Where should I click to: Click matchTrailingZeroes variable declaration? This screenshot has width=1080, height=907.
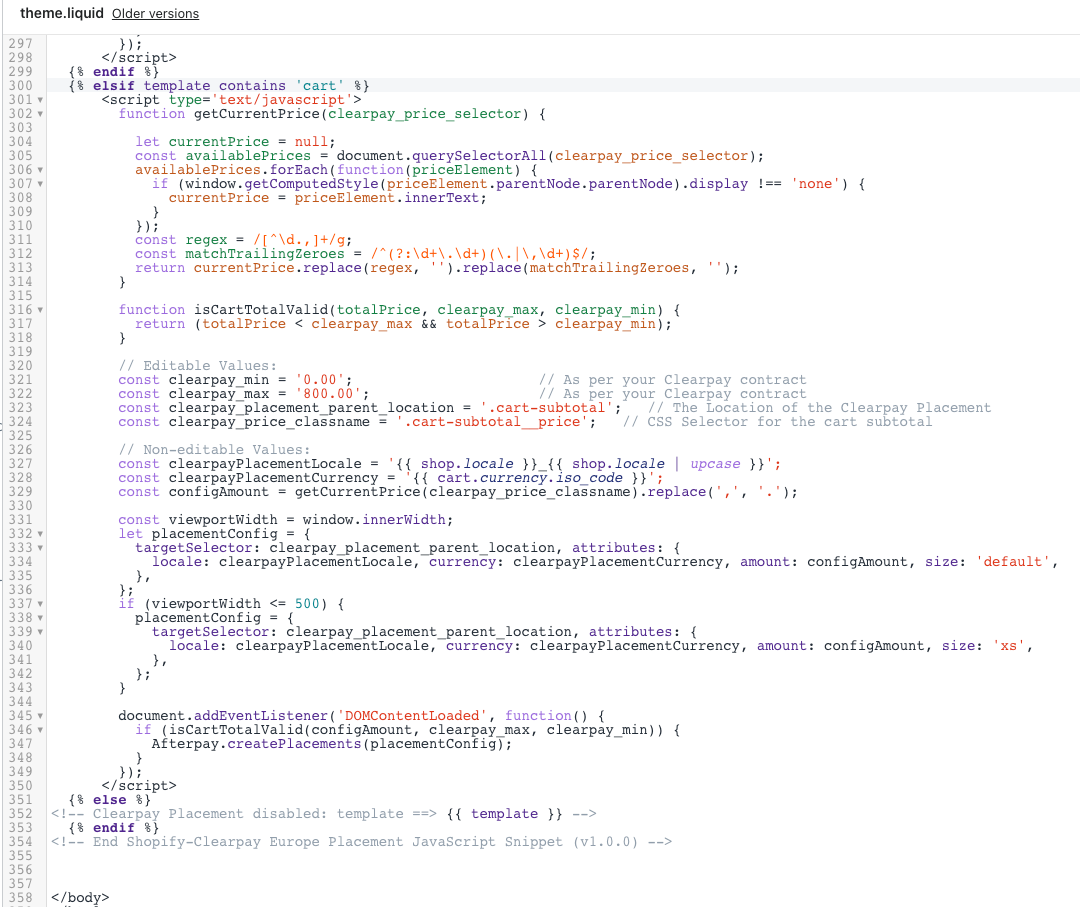coord(264,253)
